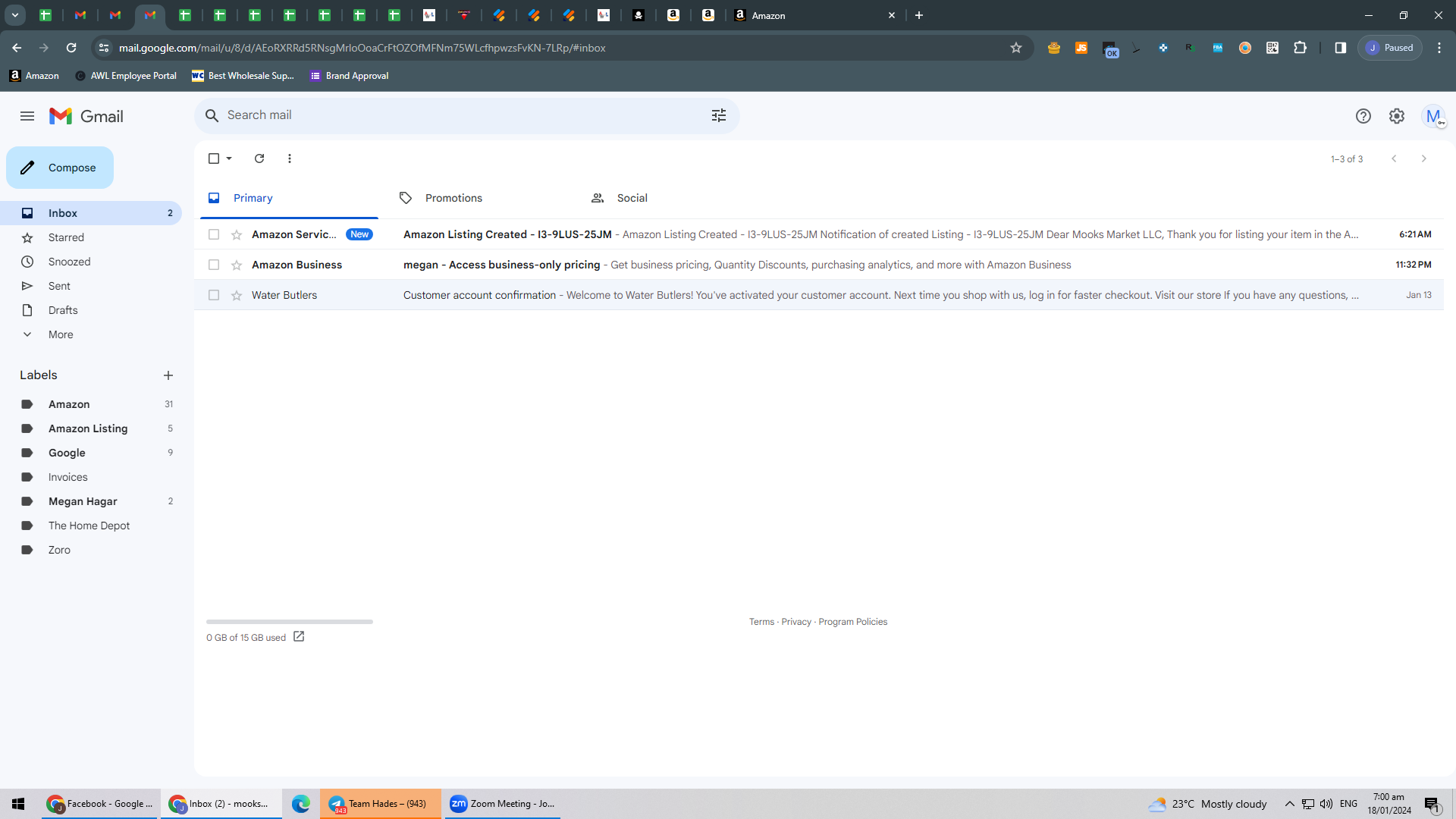This screenshot has height=819, width=1456.
Task: Open the Google account avatar menu
Action: 1433,116
